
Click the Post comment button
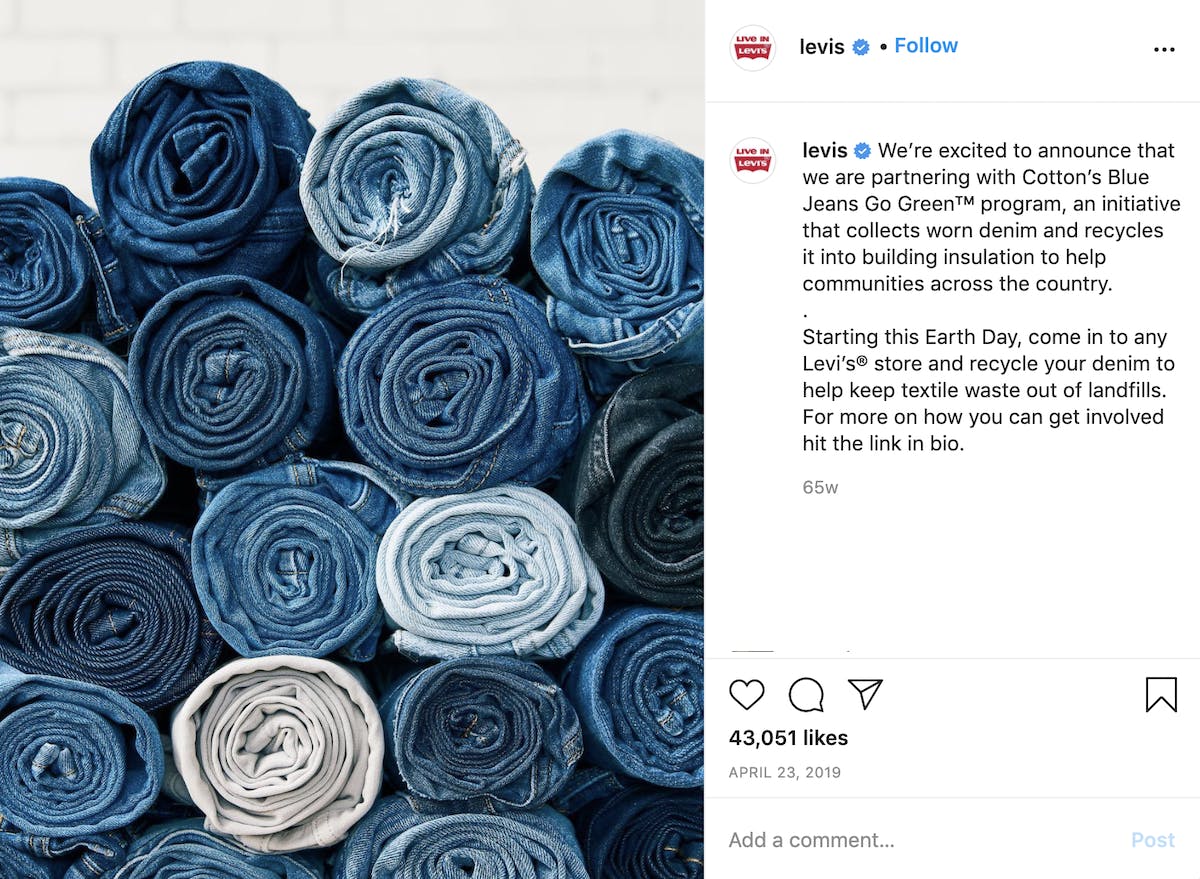(1153, 840)
